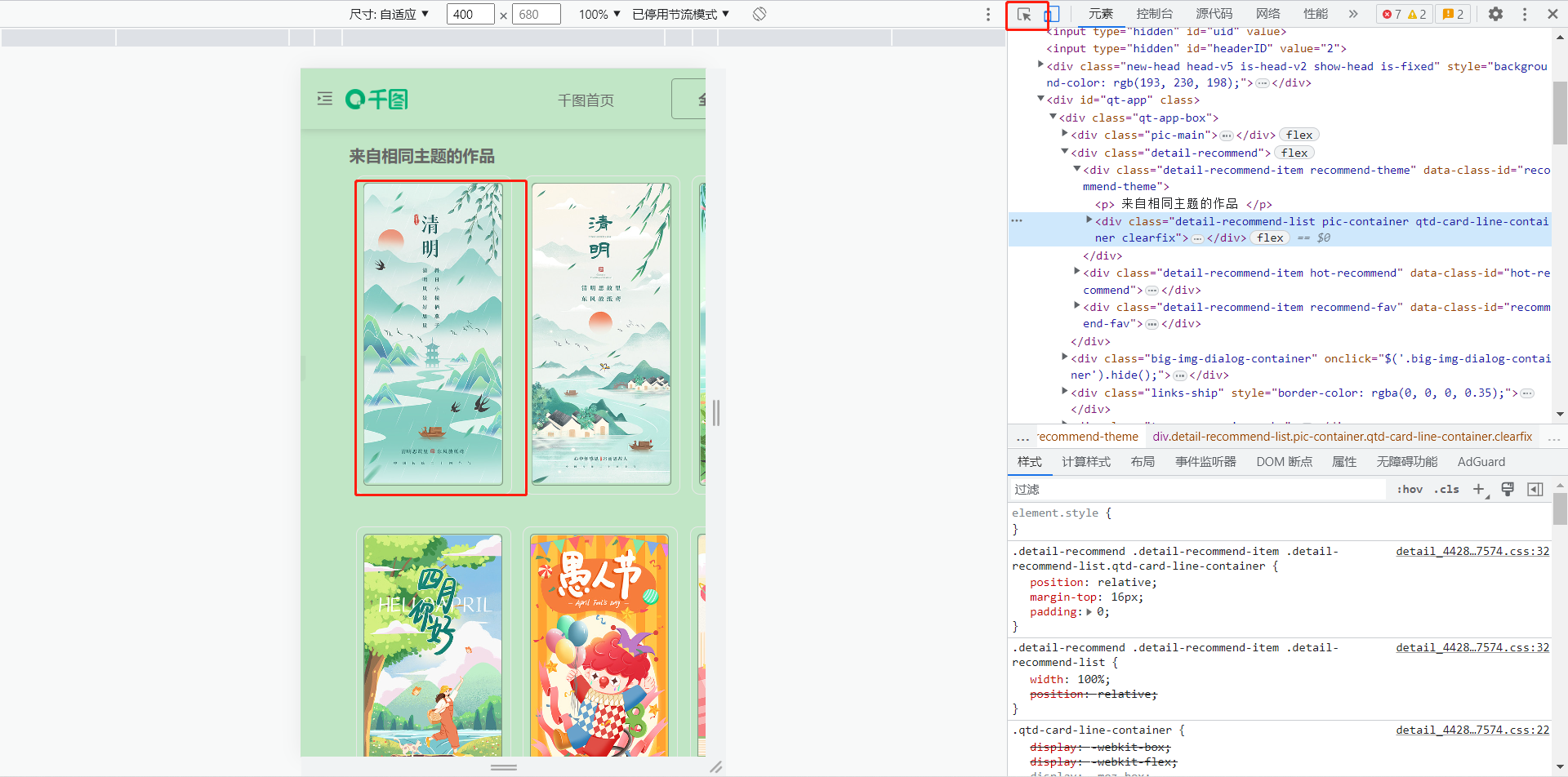
Task: Rotate the device viewport orientation
Action: tap(759, 14)
